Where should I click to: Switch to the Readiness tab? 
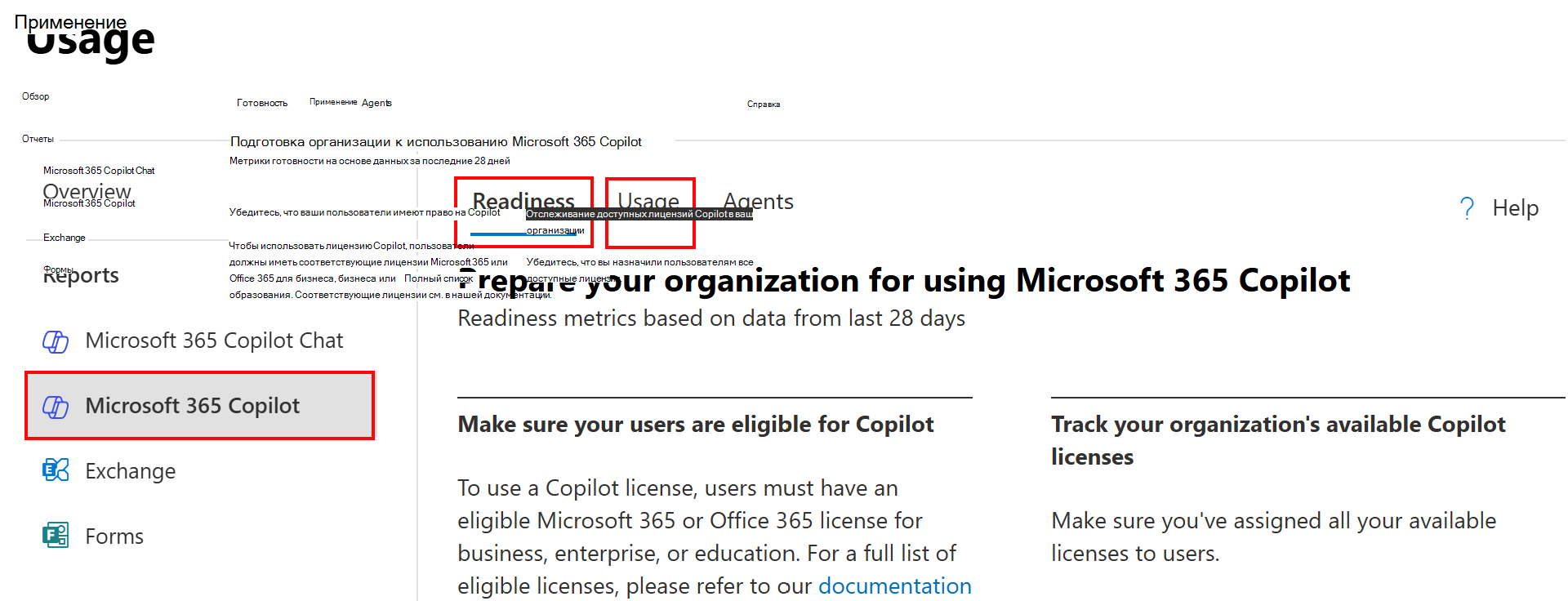click(x=523, y=201)
